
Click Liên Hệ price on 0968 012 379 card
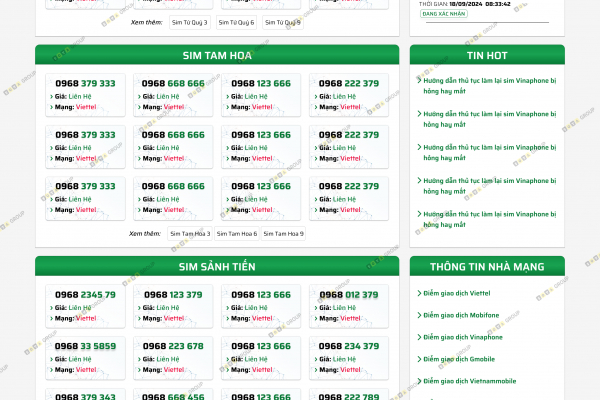pos(344,308)
